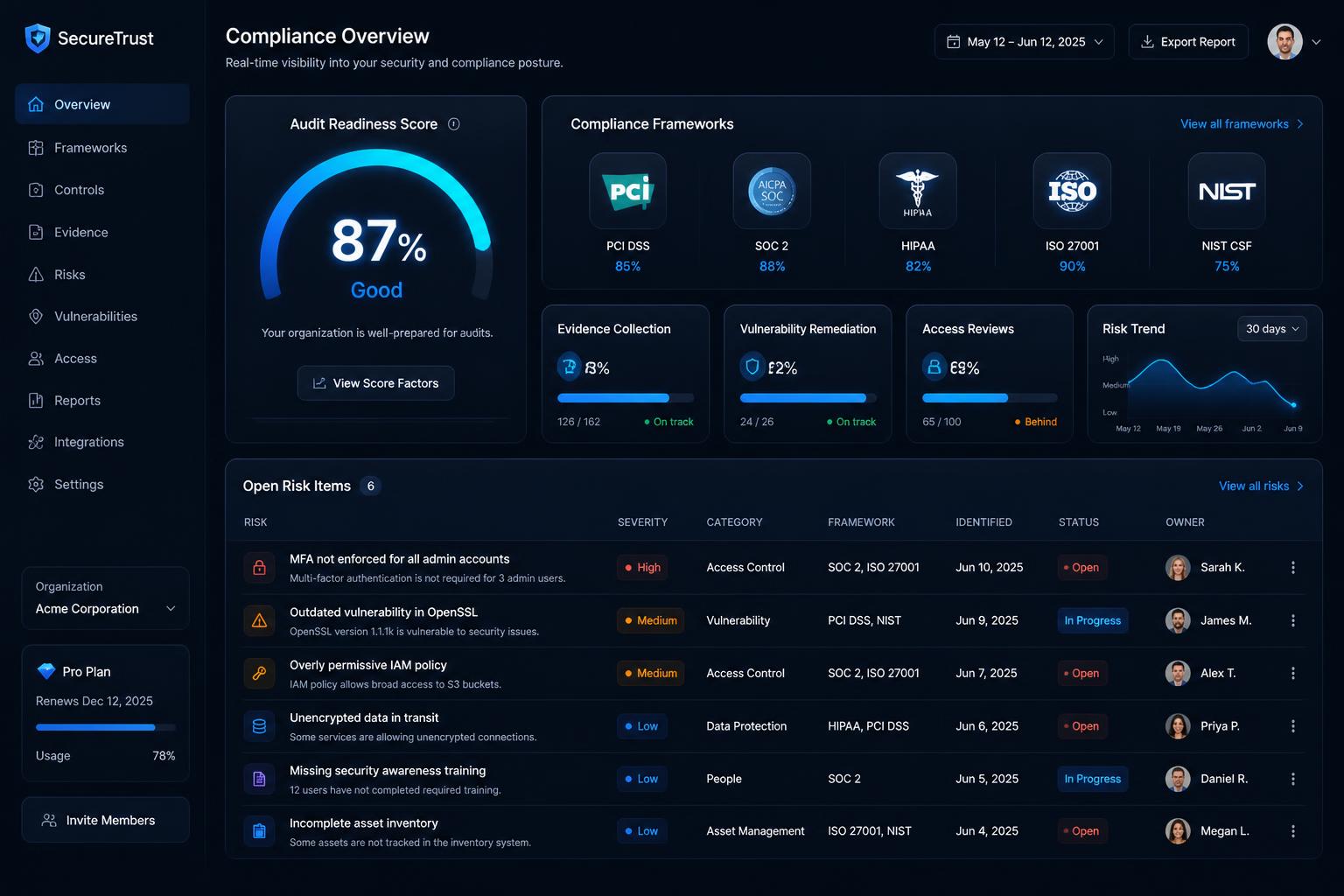Follow the View all frameworks link

point(1242,124)
